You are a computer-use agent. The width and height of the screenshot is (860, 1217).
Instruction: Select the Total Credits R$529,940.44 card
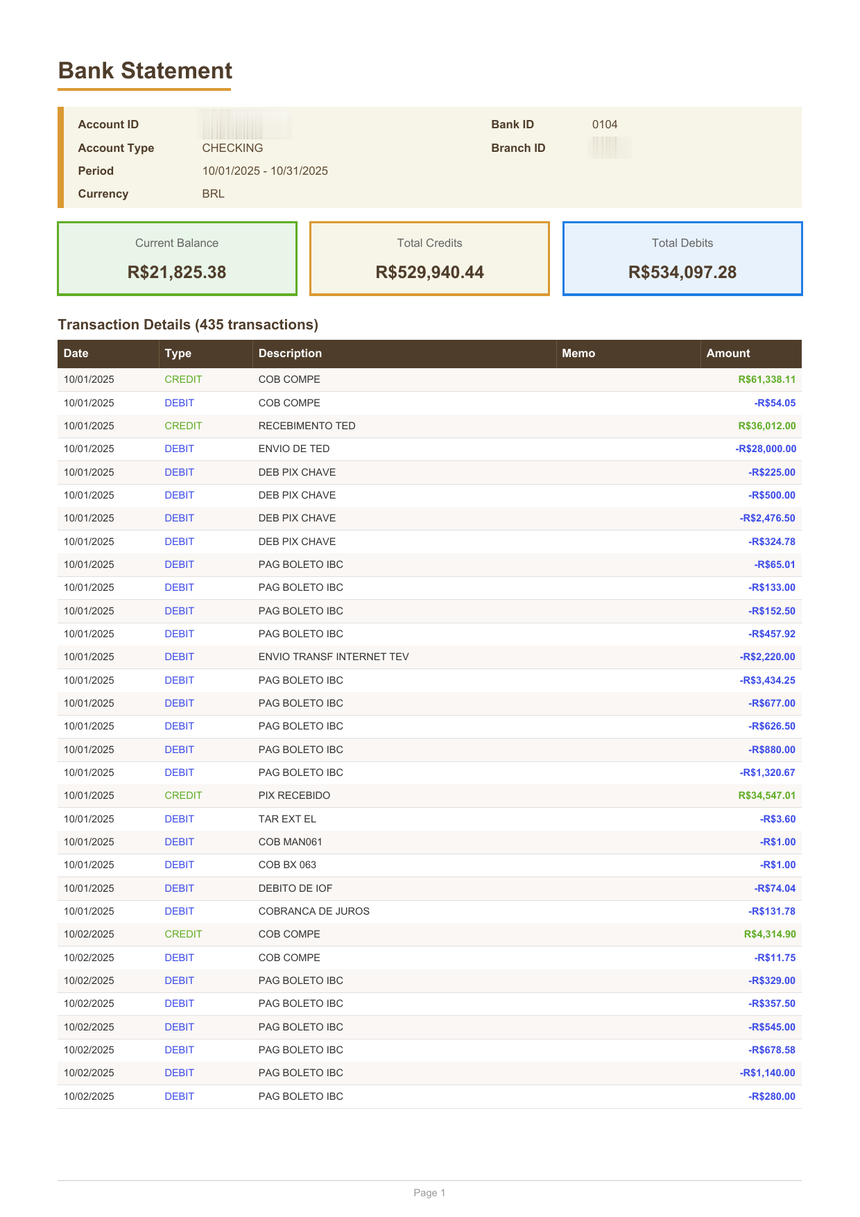430,258
